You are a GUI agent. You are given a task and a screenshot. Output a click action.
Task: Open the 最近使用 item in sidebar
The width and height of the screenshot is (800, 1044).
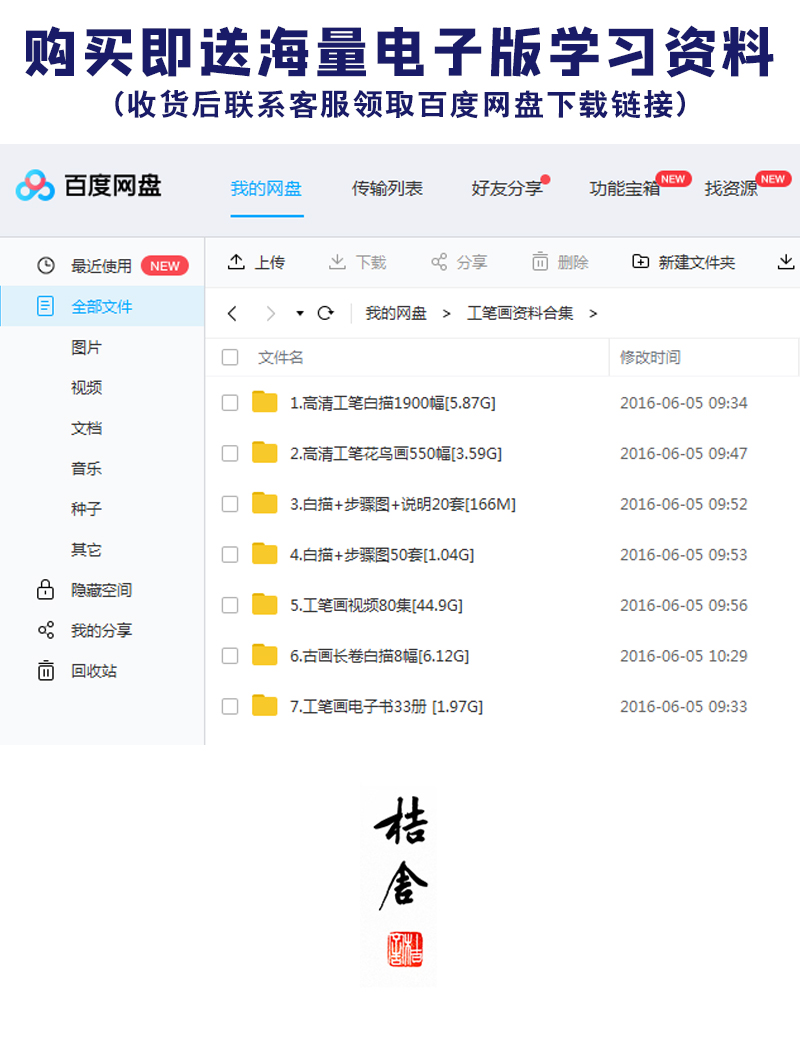click(x=101, y=266)
